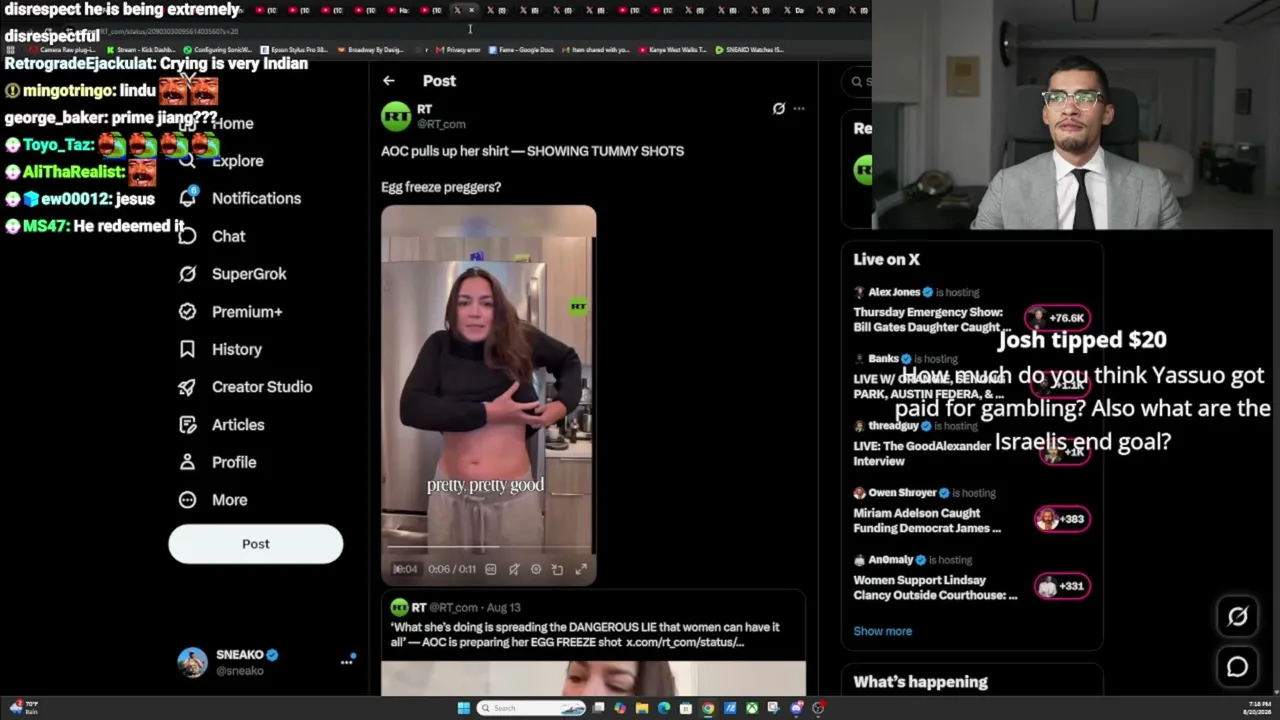Open Creator Studio in the sidebar
Screen dimensions: 1280x720
point(262,387)
